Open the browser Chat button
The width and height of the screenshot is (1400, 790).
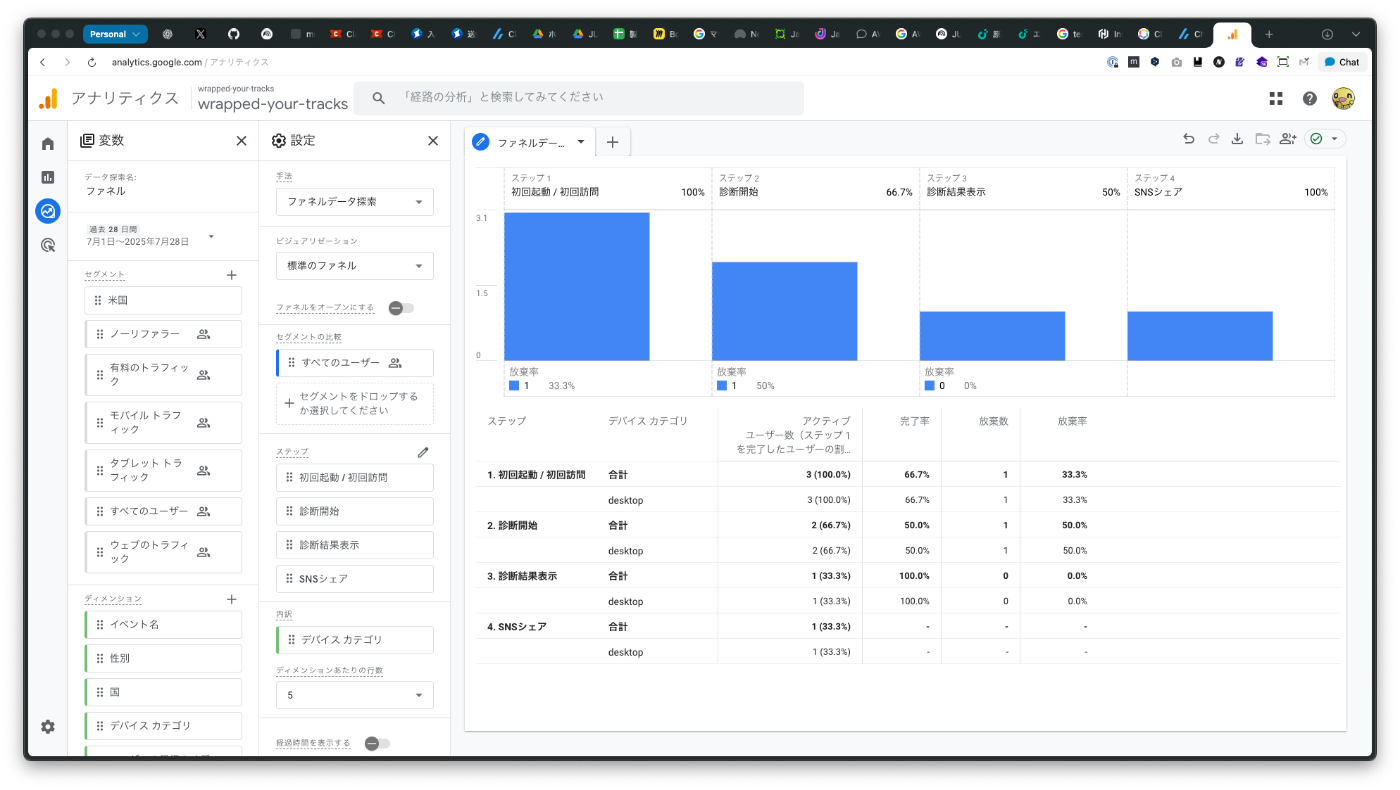click(1341, 62)
